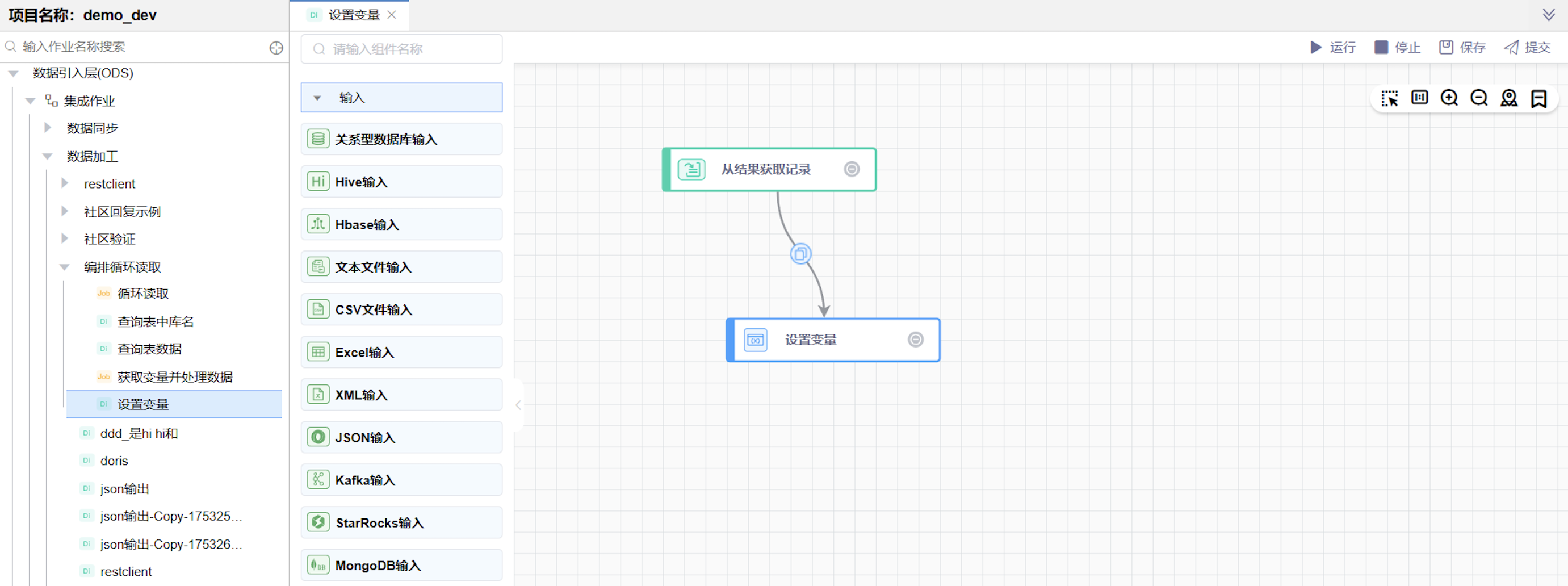Open the 查询表数据 job in tree
Screen dimensions: 1568x586
point(149,349)
